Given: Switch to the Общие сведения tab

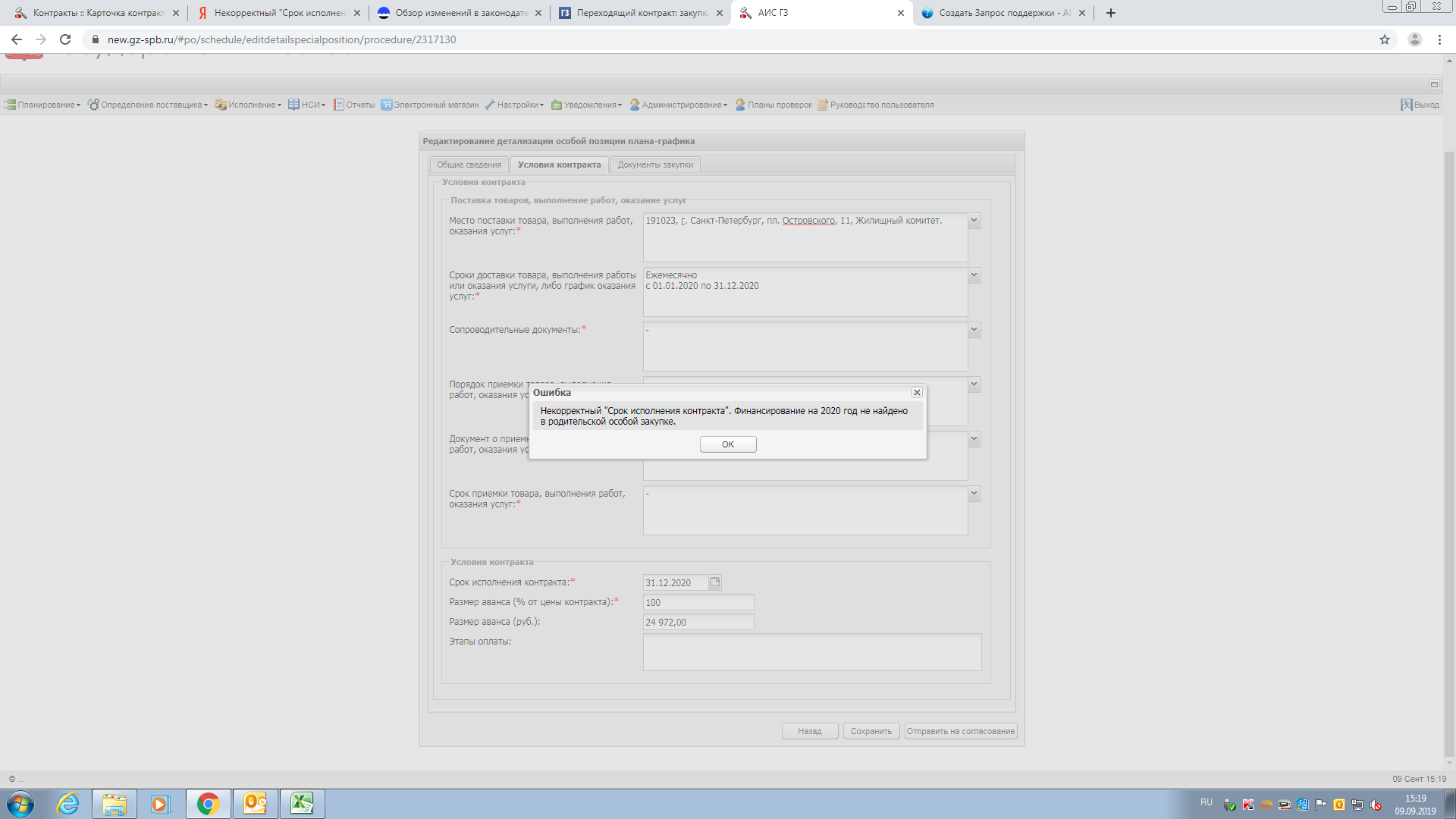Looking at the screenshot, I should tap(469, 165).
